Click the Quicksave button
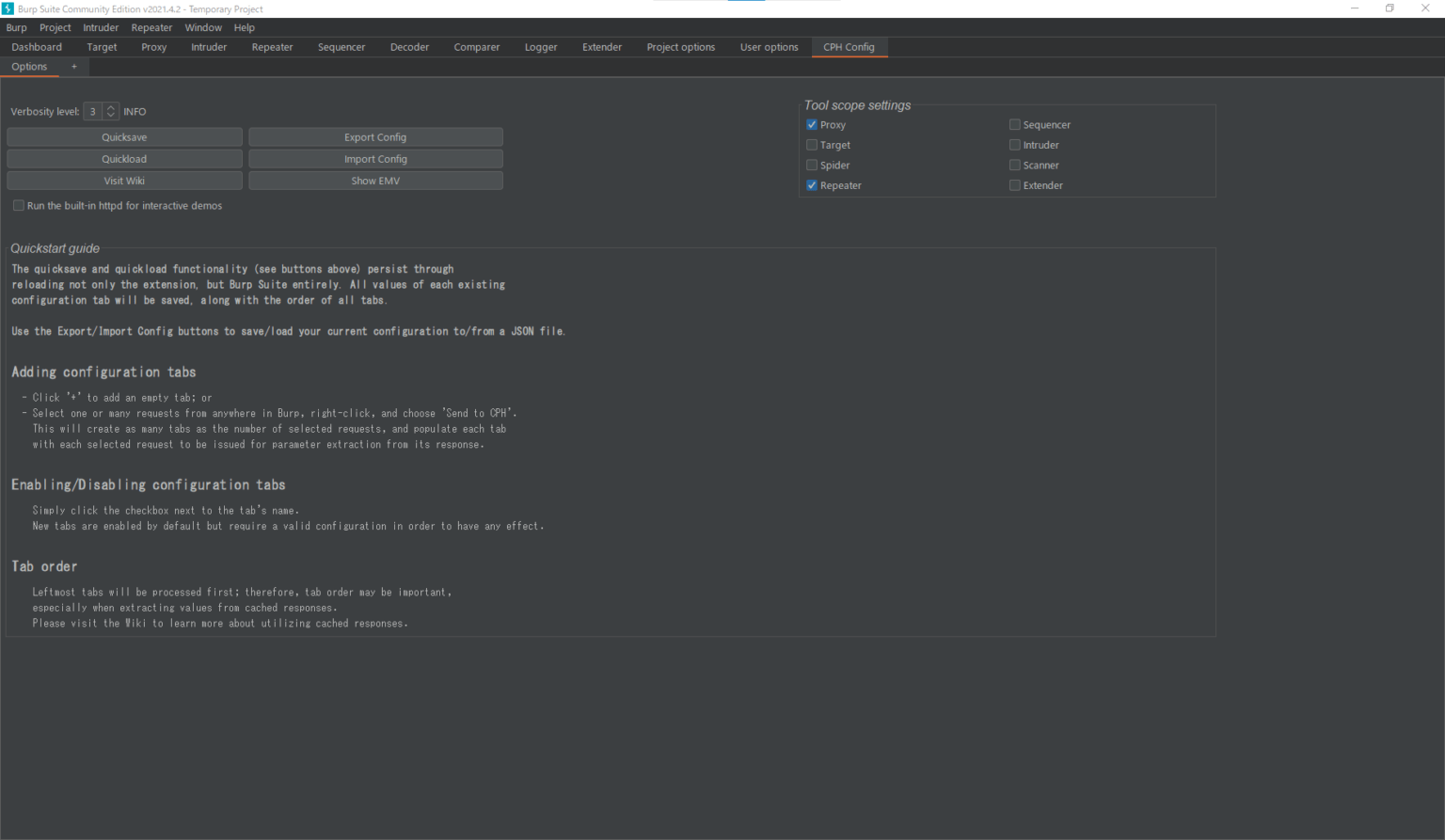Viewport: 1445px width, 840px height. click(124, 136)
